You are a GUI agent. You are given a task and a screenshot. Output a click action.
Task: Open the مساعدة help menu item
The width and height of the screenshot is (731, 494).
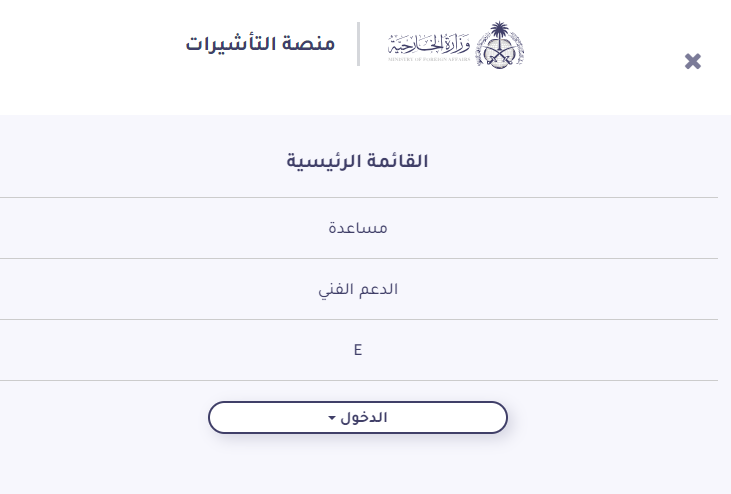(x=358, y=228)
